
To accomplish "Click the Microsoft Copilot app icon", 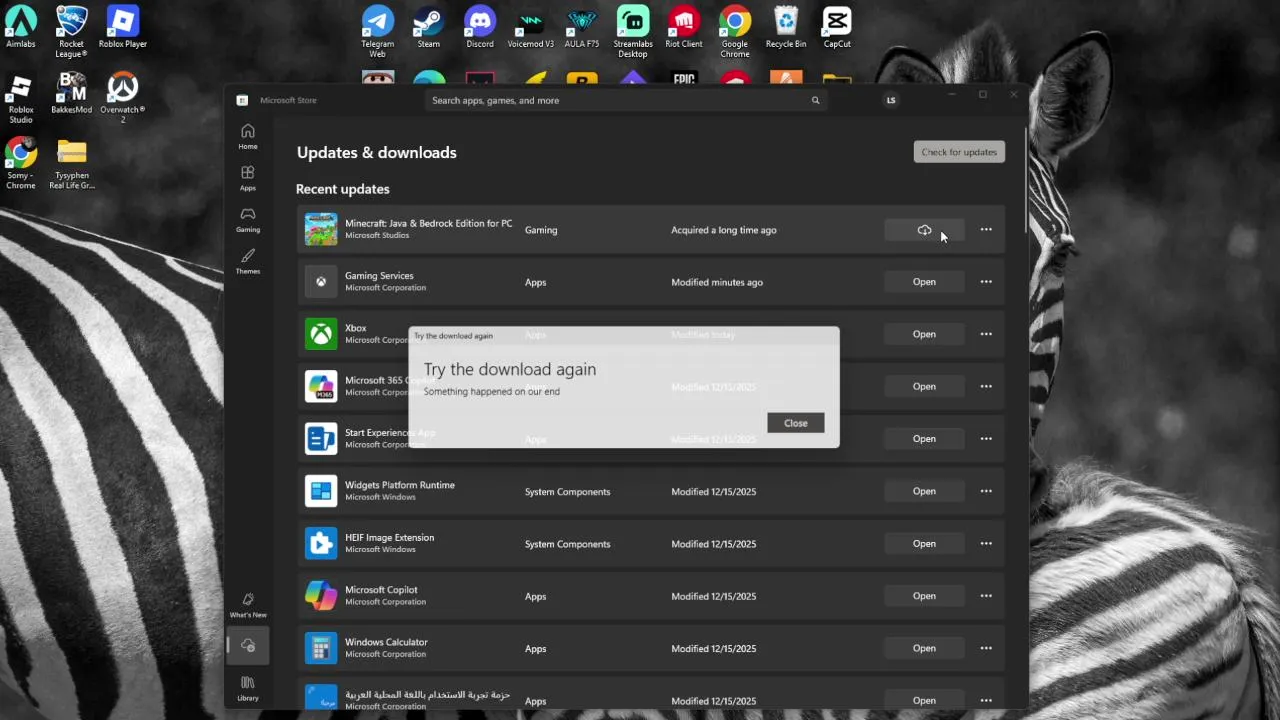I will click(x=321, y=596).
